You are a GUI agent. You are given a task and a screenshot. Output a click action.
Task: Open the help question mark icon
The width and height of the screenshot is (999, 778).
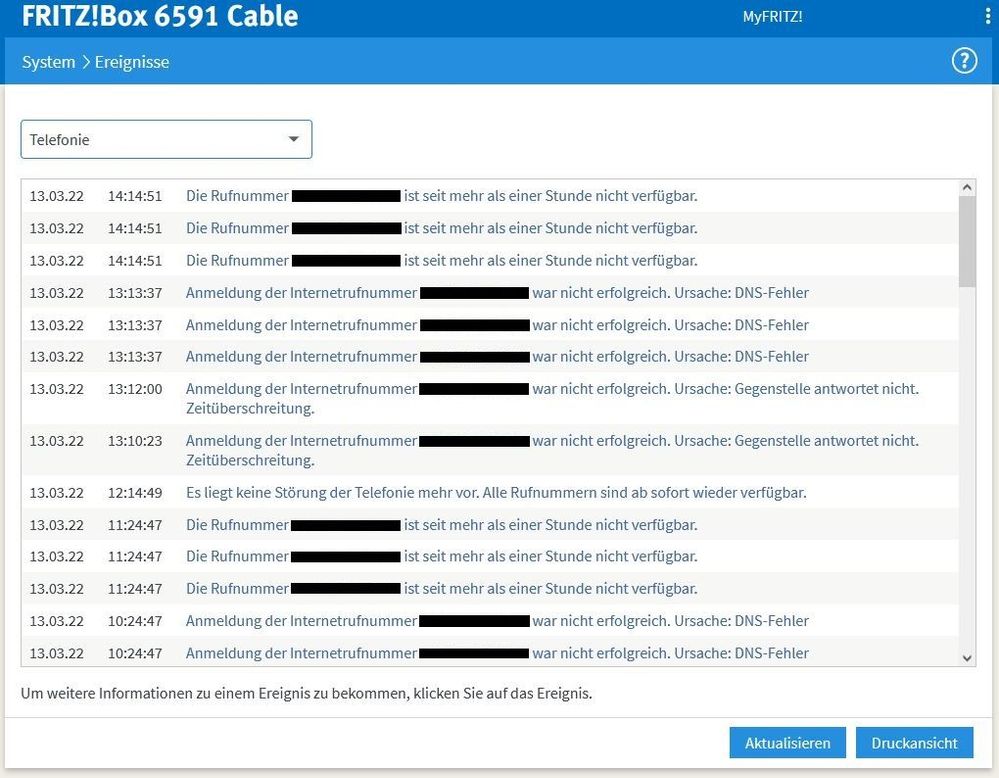click(964, 61)
